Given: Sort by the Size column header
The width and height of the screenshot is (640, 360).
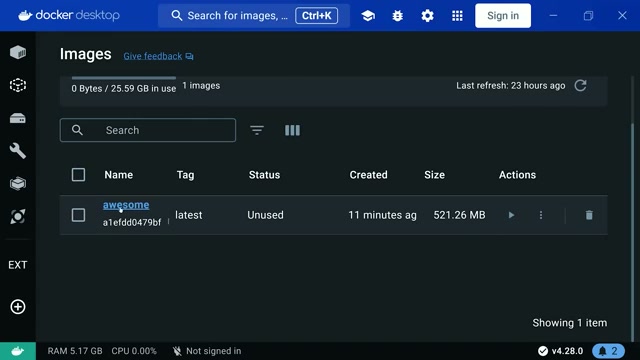Looking at the screenshot, I should pos(434,175).
